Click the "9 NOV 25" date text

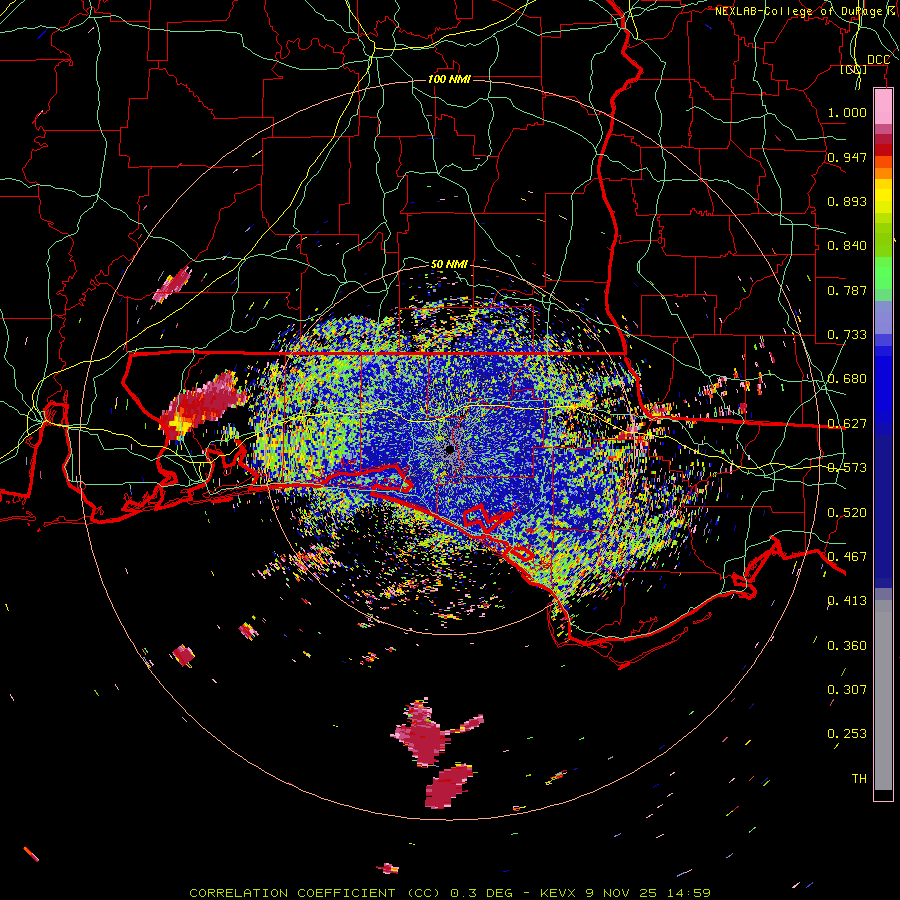coord(621,893)
